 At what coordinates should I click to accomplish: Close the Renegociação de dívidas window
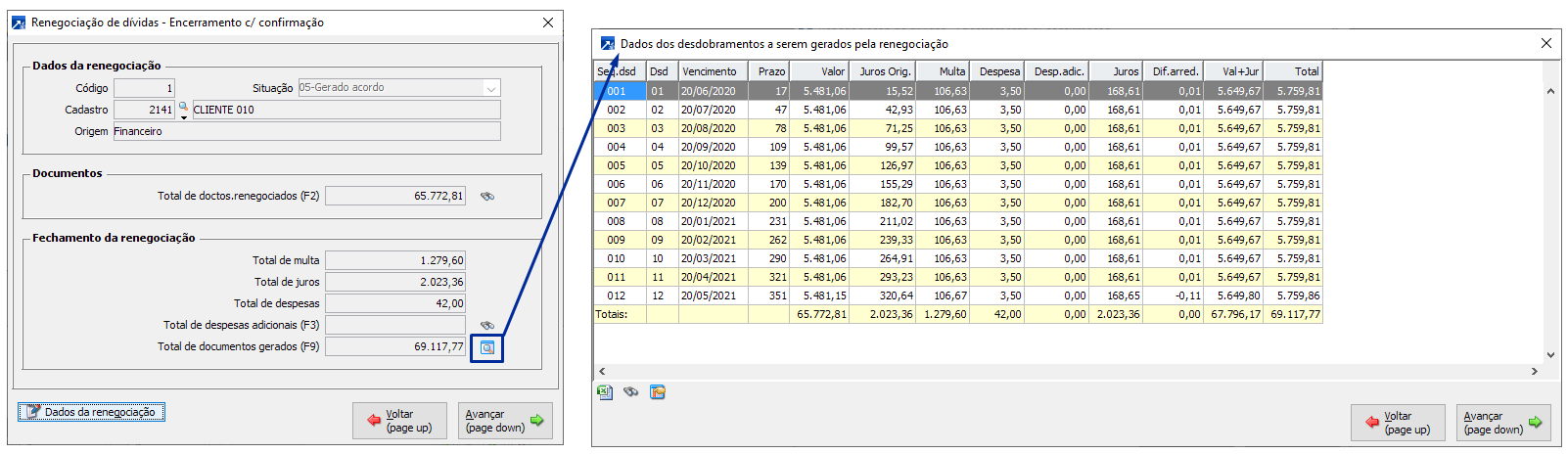pyautogui.click(x=548, y=23)
